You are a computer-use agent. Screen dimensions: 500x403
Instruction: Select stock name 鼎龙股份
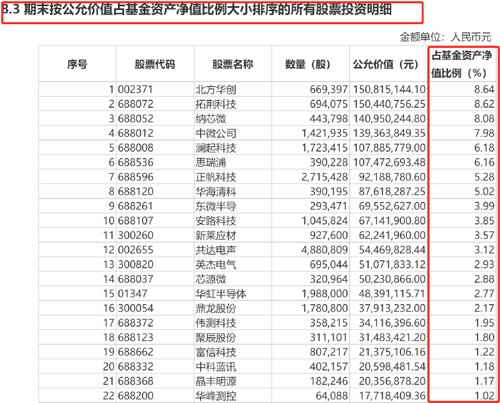[x=216, y=308]
